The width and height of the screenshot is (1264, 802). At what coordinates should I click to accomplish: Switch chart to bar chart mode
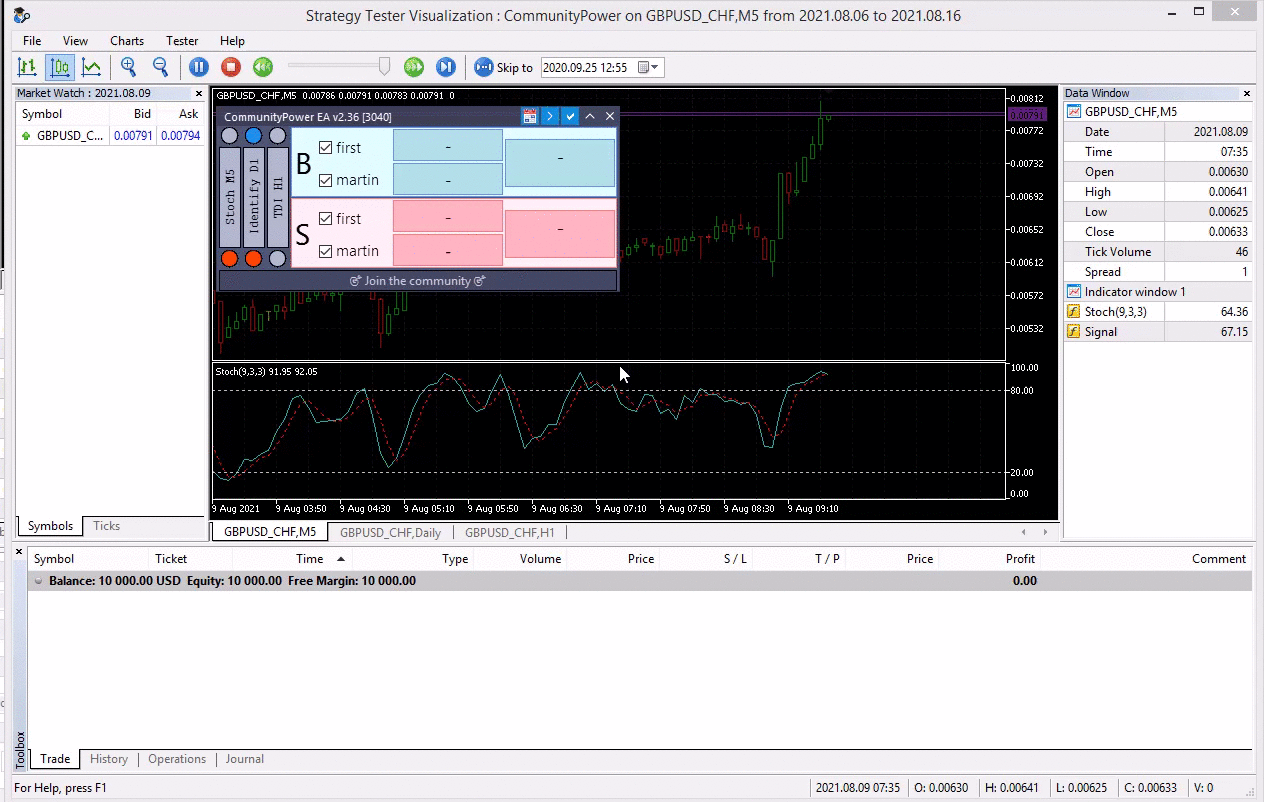(27, 67)
